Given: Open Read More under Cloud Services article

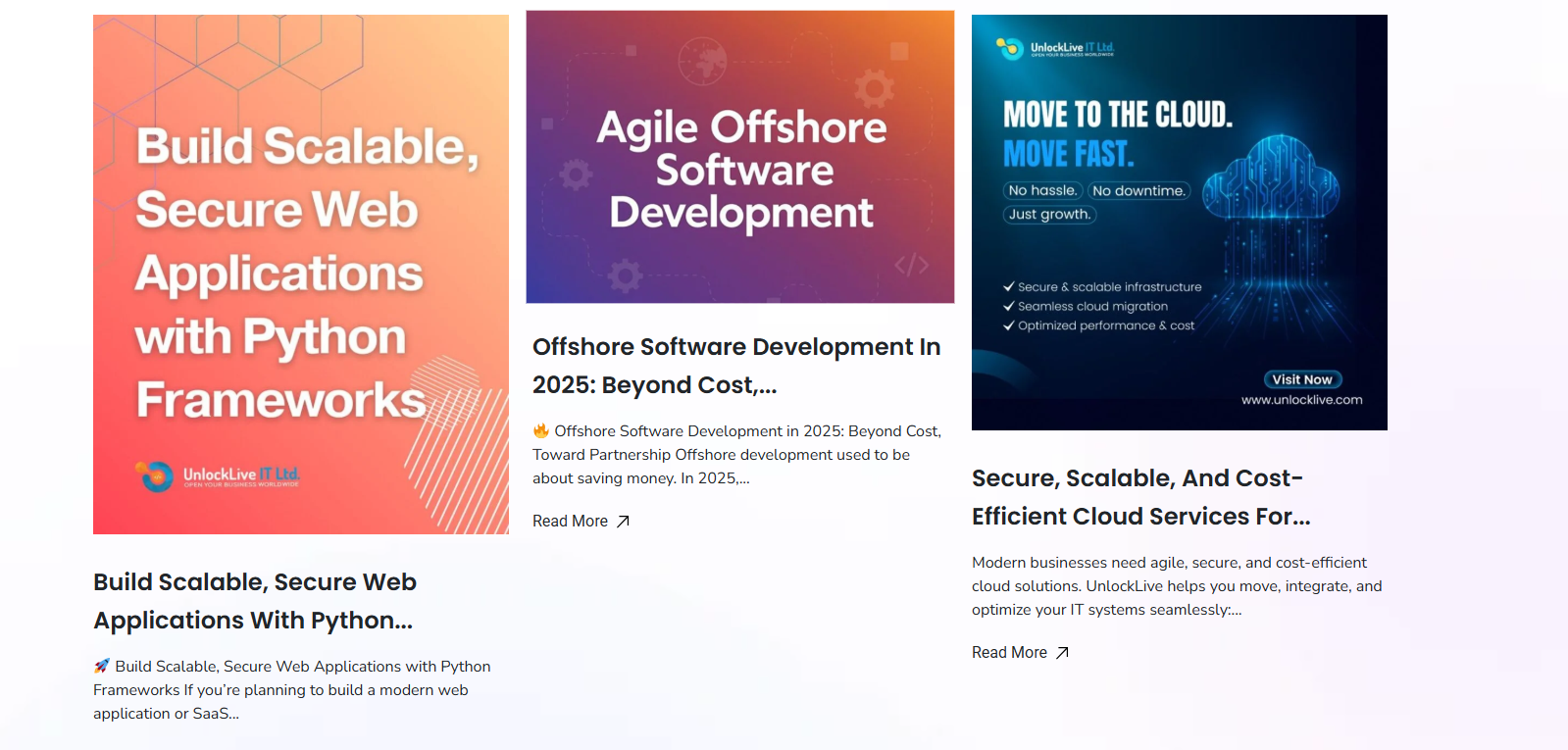Looking at the screenshot, I should (1010, 653).
